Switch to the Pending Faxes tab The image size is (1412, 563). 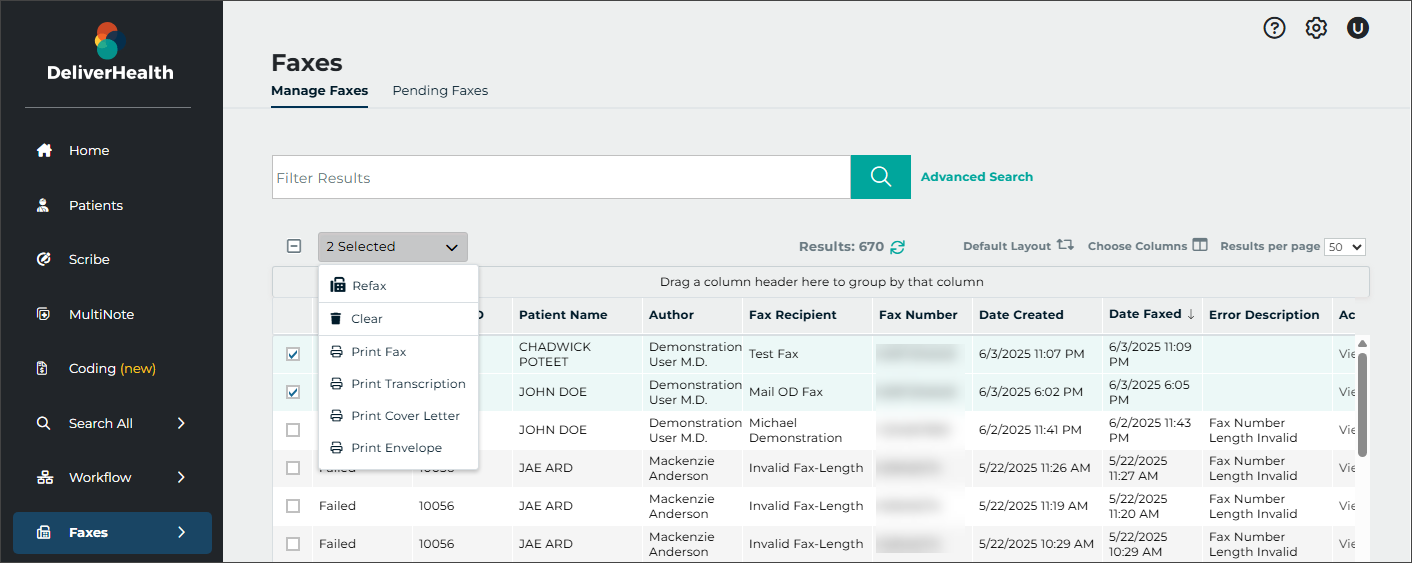click(440, 90)
